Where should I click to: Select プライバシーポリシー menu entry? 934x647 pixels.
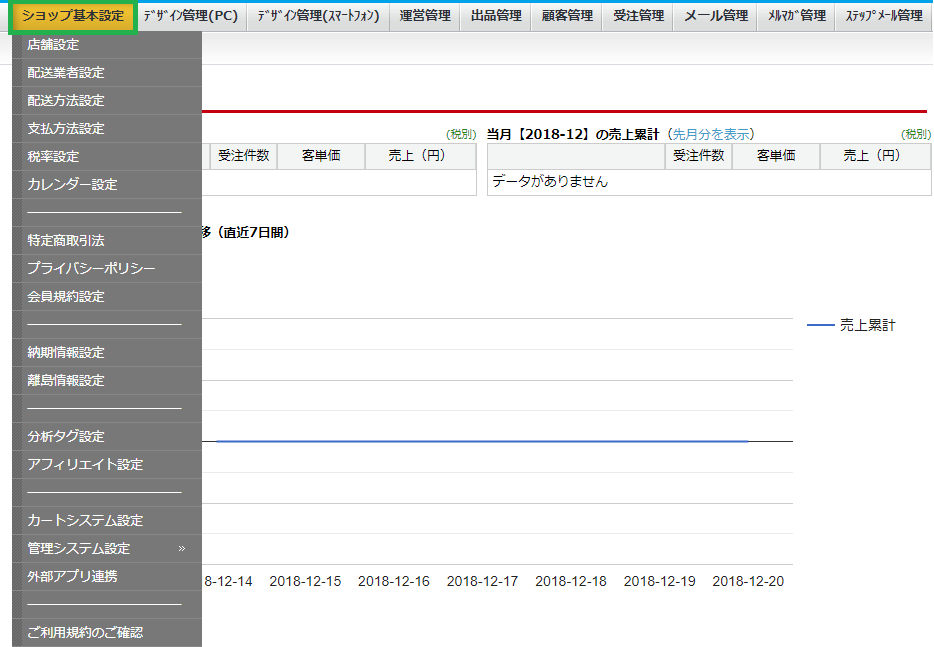tap(107, 269)
